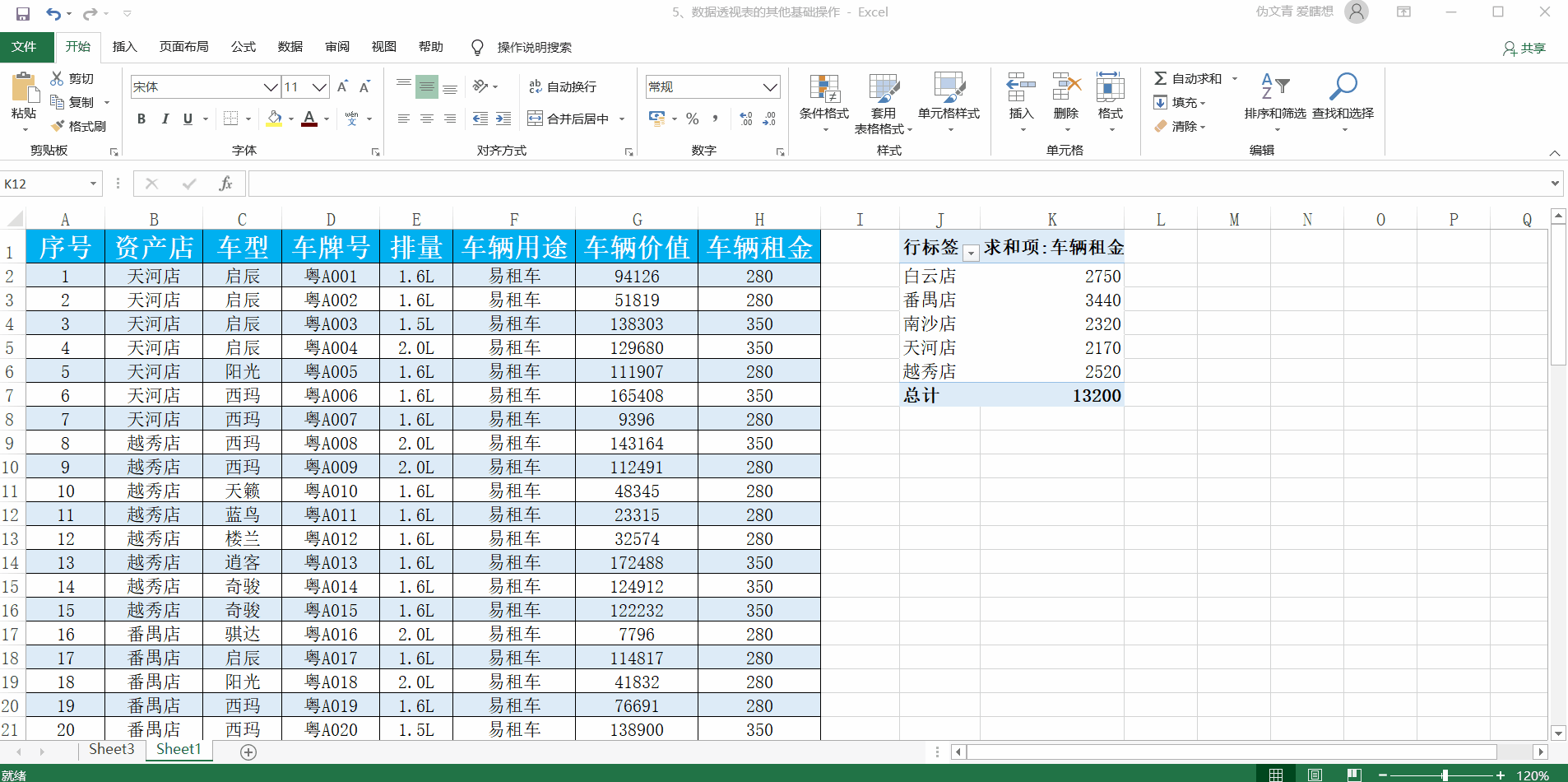The width and height of the screenshot is (1568, 782).
Task: Open the font group dialog launcher
Action: click(x=375, y=152)
